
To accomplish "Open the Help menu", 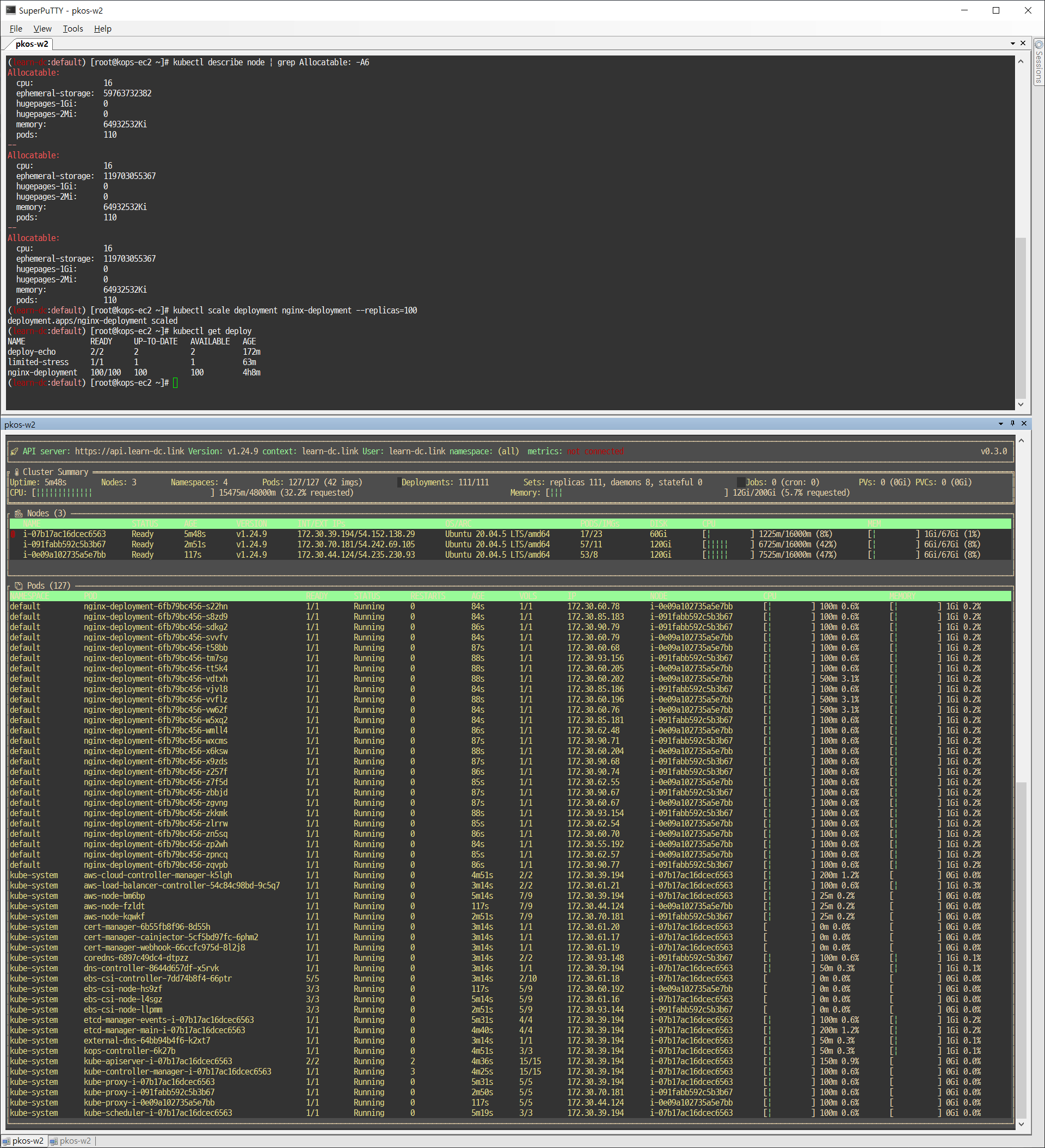I will [x=102, y=28].
